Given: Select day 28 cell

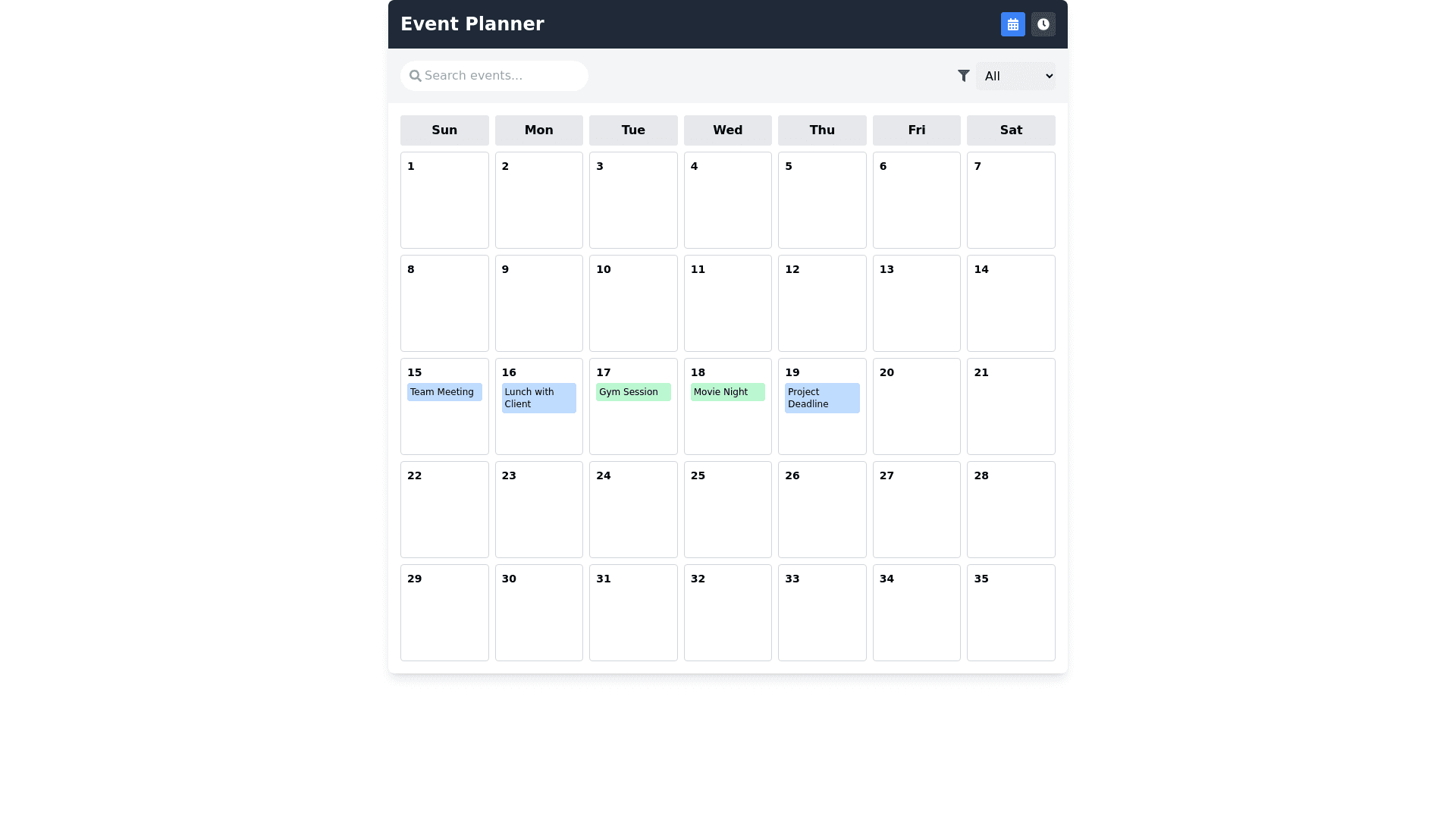Looking at the screenshot, I should [x=1011, y=510].
